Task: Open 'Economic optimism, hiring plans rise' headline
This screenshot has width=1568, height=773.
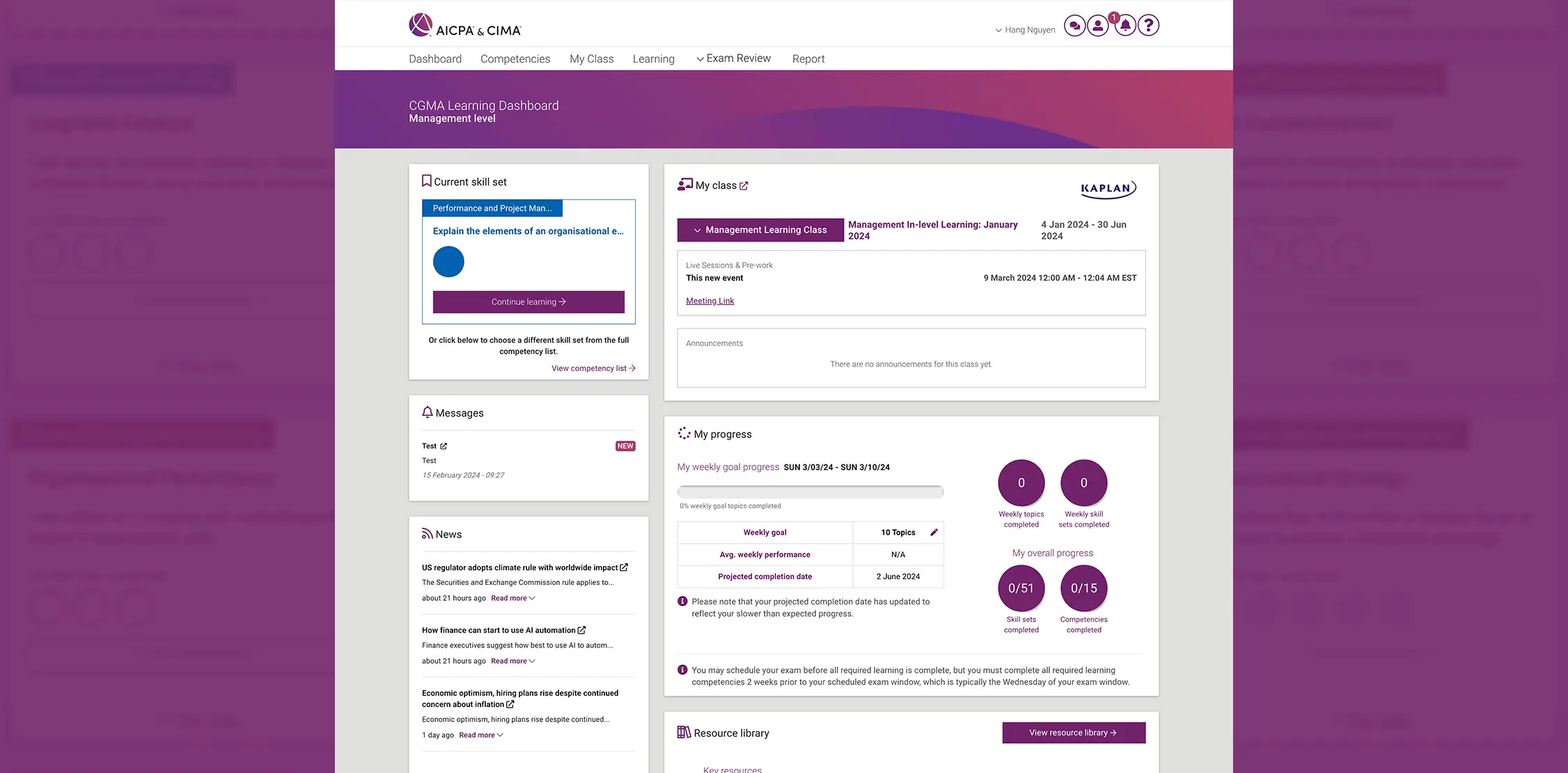Action: (x=520, y=698)
